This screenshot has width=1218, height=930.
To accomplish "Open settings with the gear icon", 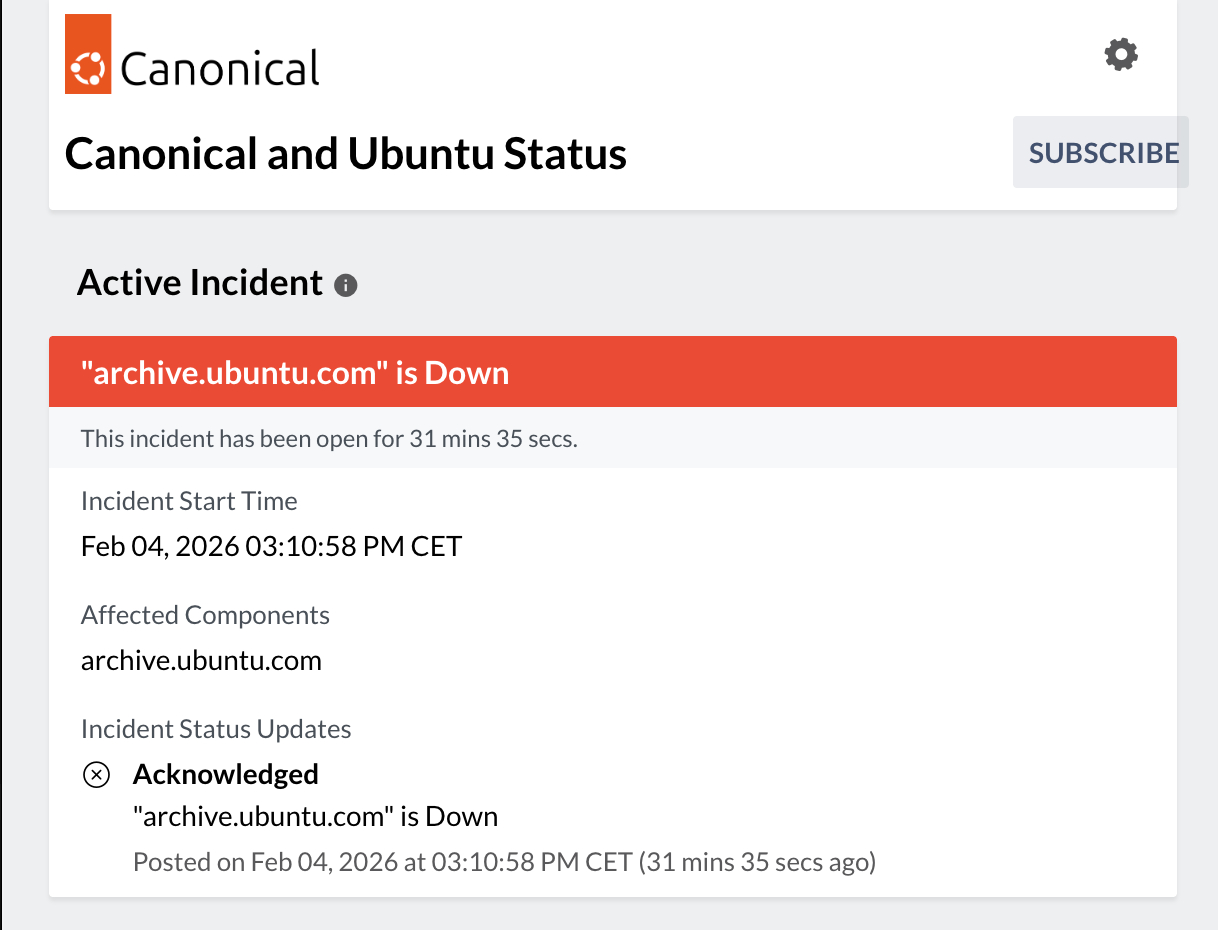I will pyautogui.click(x=1121, y=54).
